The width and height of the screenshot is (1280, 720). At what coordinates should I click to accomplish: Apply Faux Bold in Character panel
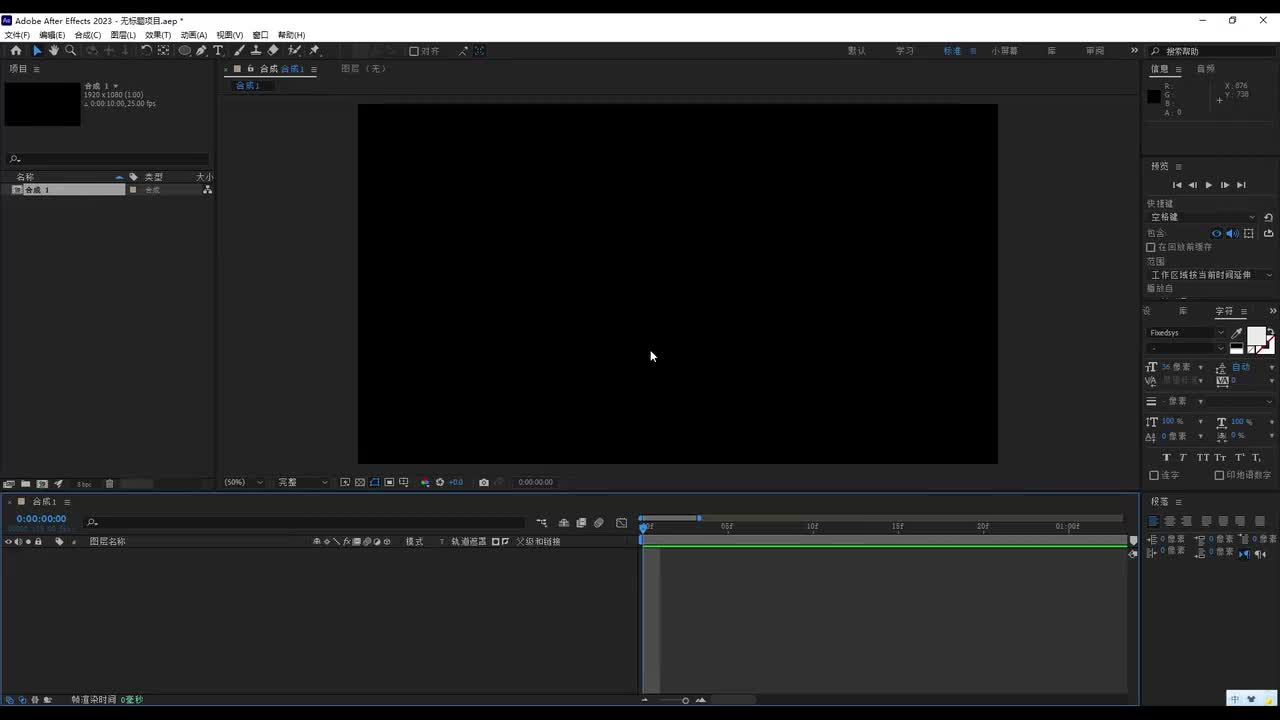coord(1166,457)
